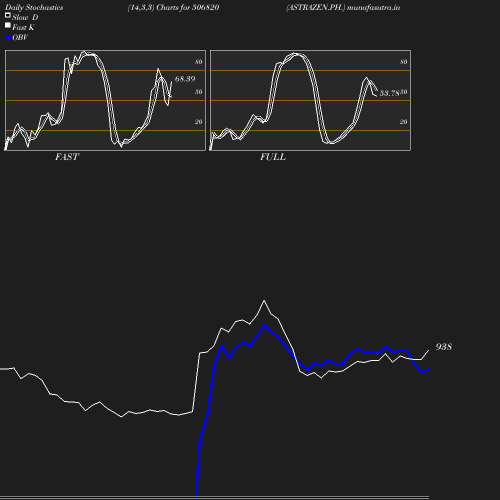Click the Slow D legend label
Viewport: 500px width, 500px height.
(25, 17)
